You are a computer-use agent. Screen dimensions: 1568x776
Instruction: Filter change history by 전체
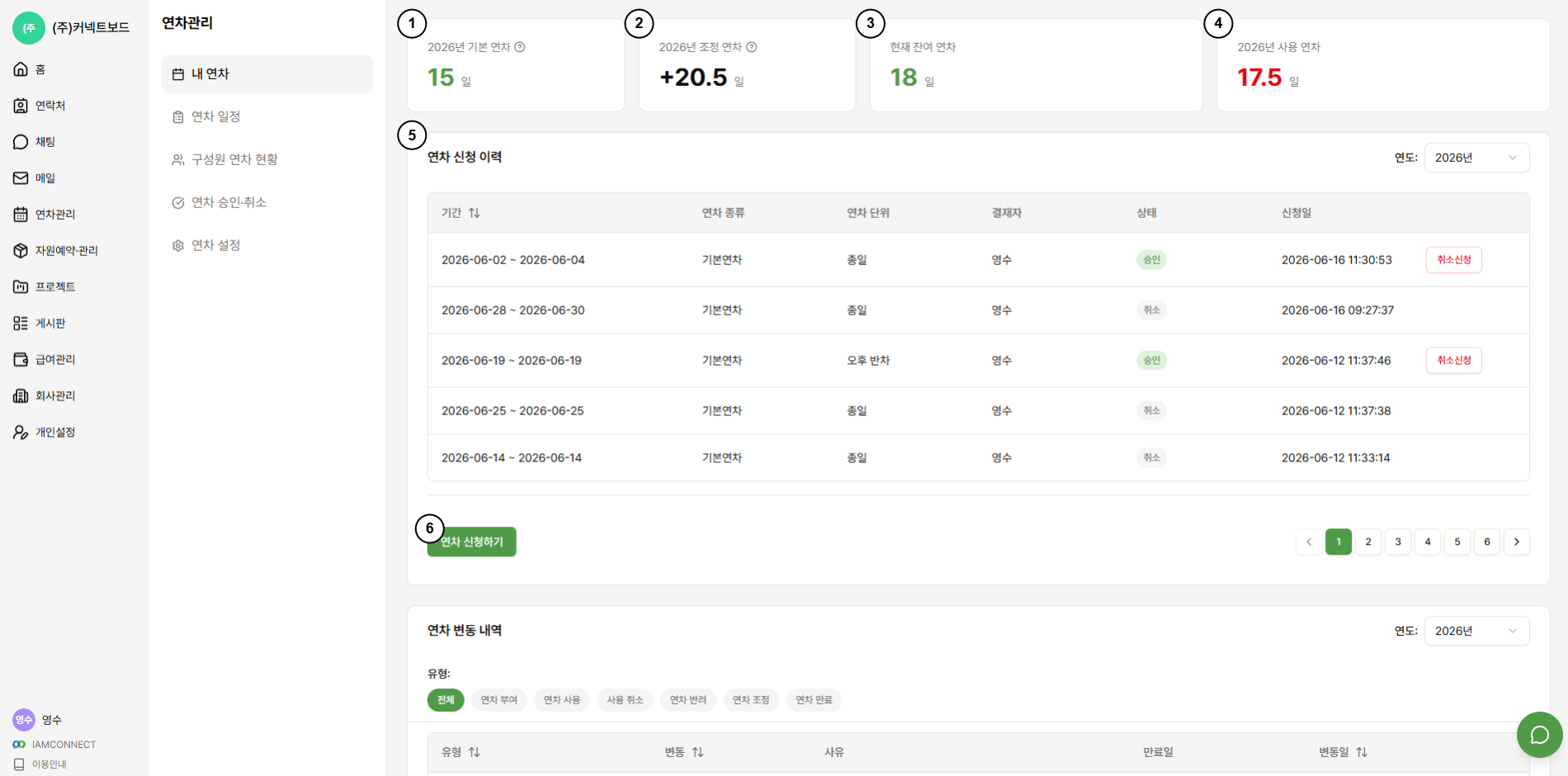click(x=446, y=700)
